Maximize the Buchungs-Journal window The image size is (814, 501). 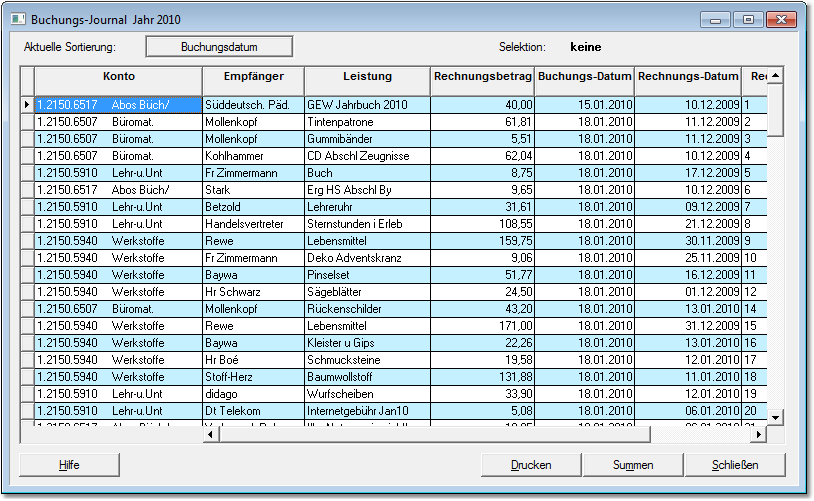coord(746,19)
